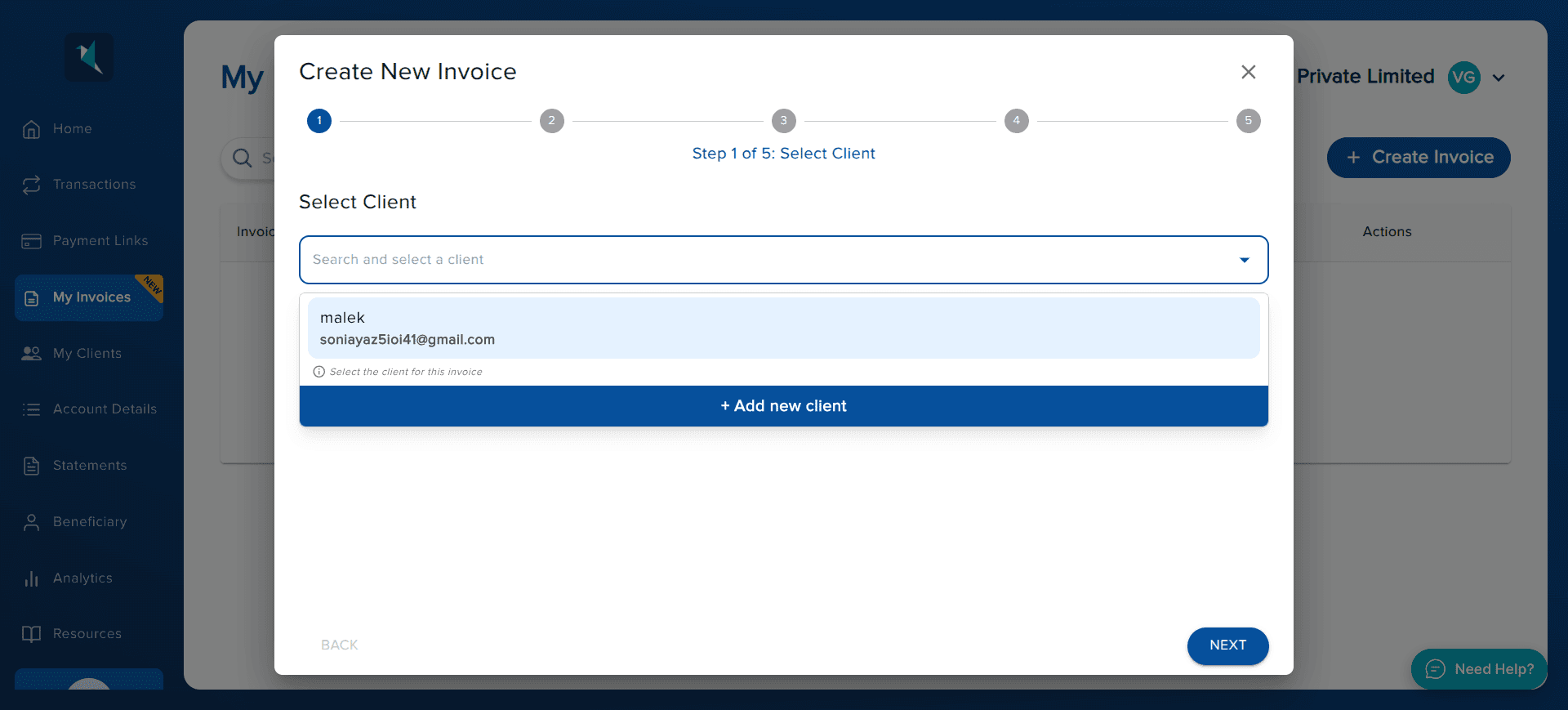
Task: Open Account Details in sidebar
Action: pos(105,409)
